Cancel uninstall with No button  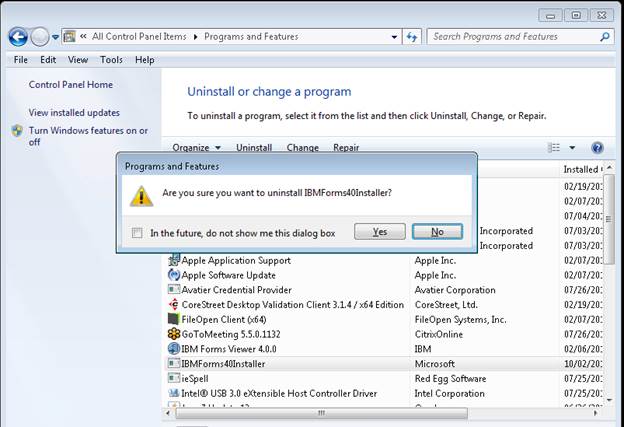click(x=437, y=232)
